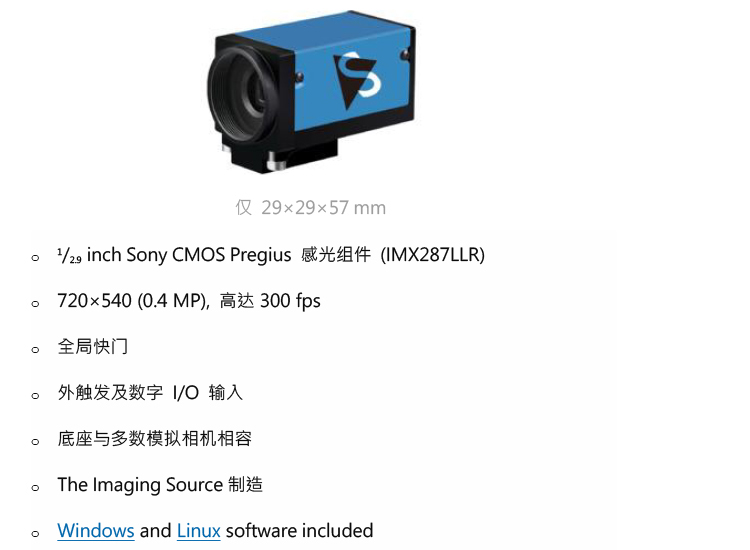Click the 300 fps frame rate text

[290, 301]
